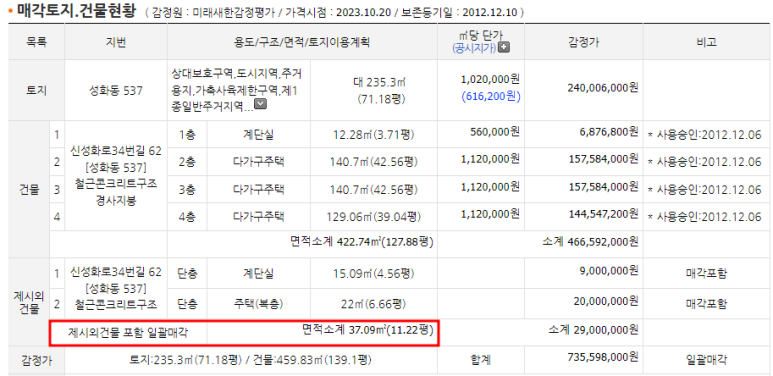Click the 계단실 usage in 1층 row
Image resolution: width=773 pixels, height=376 pixels.
pos(258,135)
